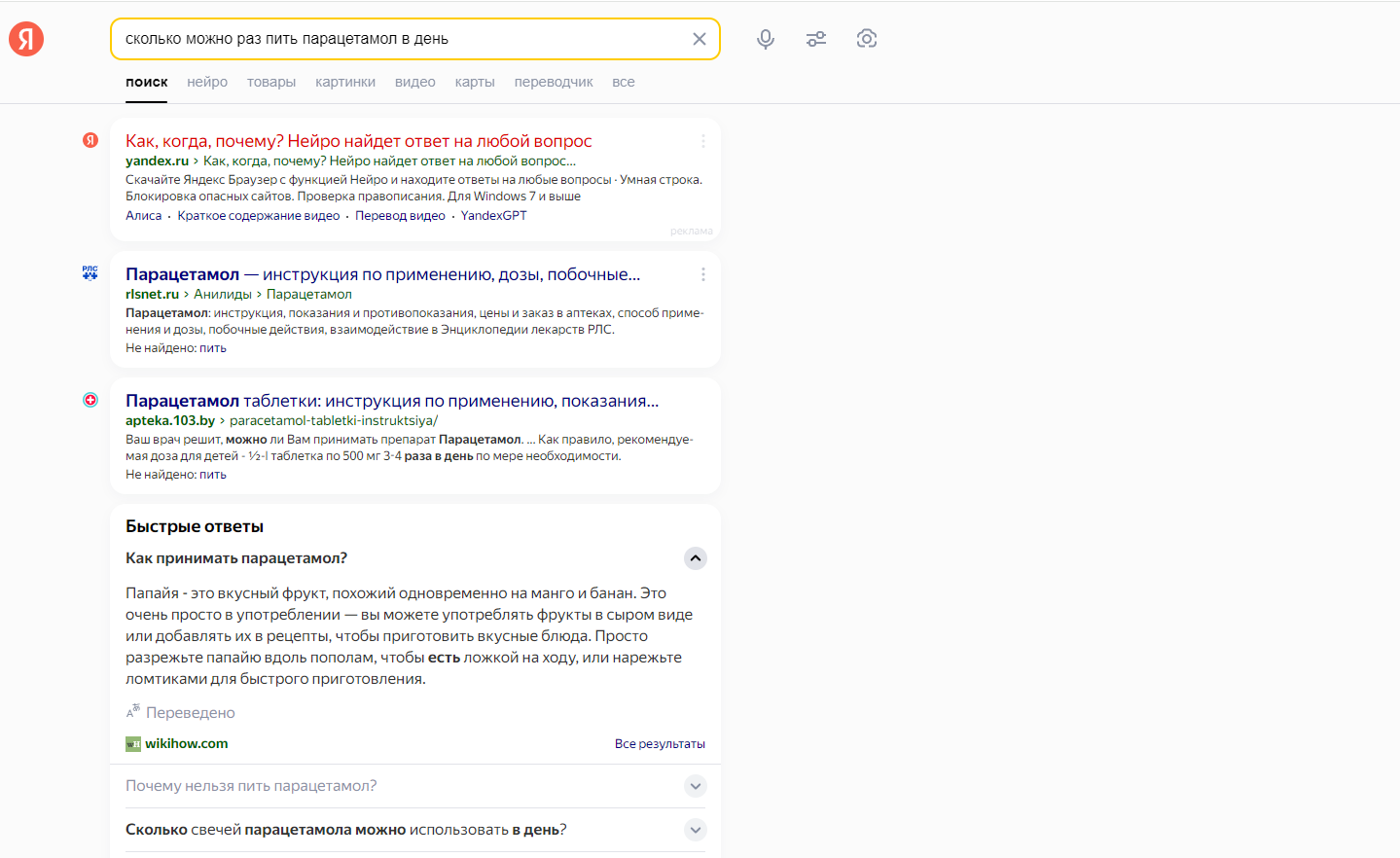Image resolution: width=1400 pixels, height=858 pixels.
Task: Open the Парацетамол таблетки result title
Action: click(x=392, y=401)
